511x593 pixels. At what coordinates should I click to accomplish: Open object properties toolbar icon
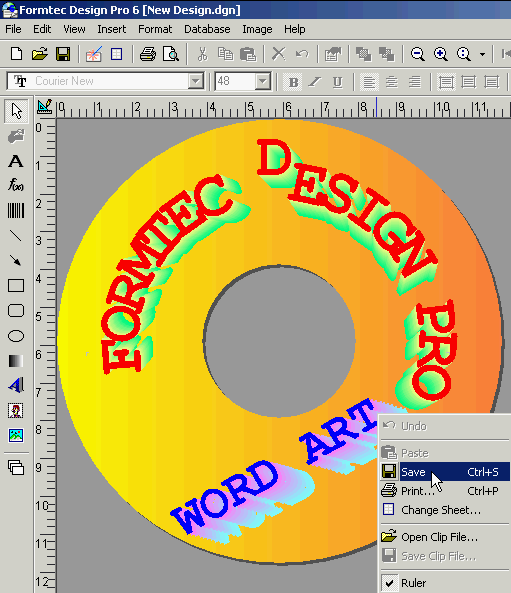(333, 54)
